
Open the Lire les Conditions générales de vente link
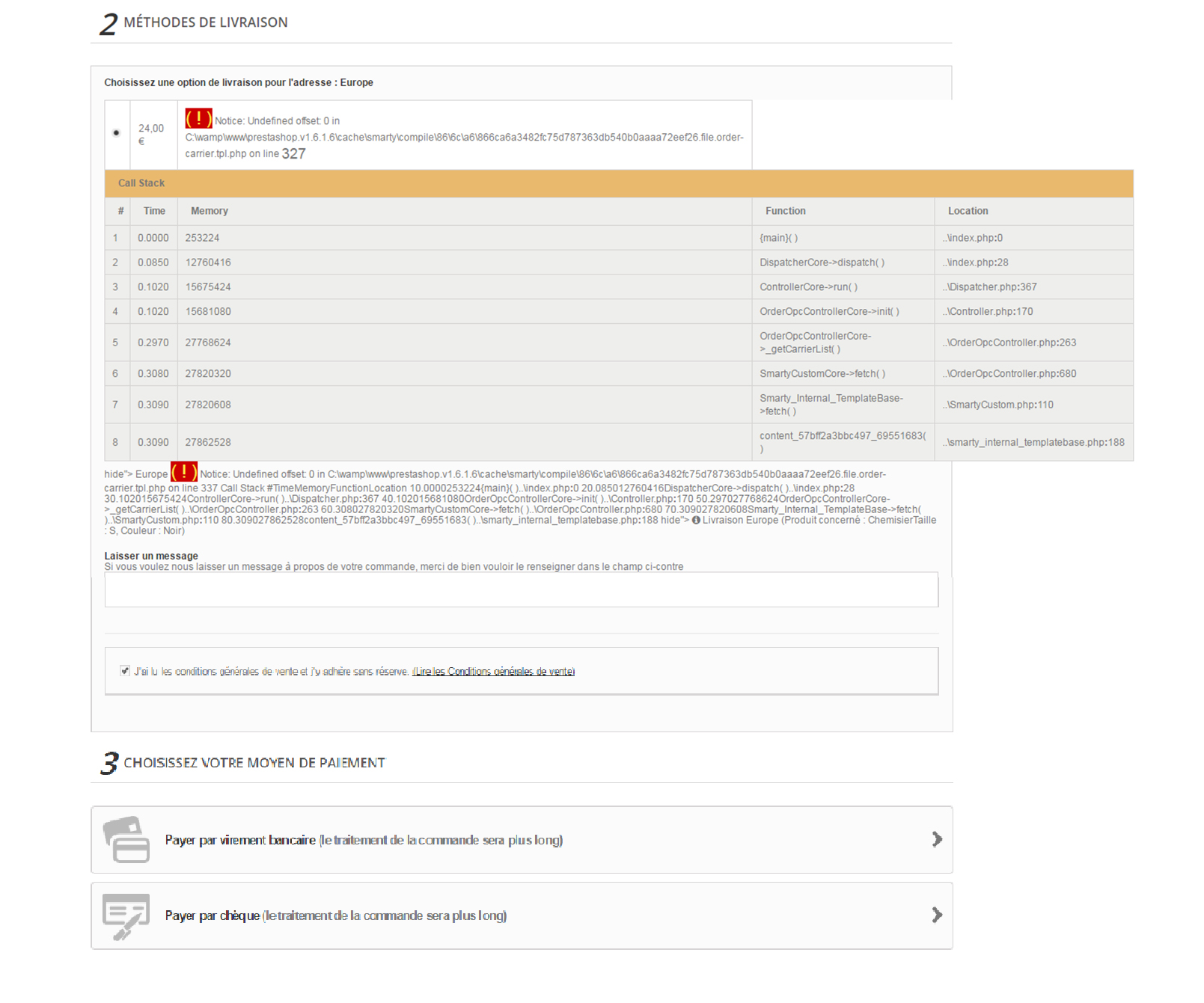pos(494,672)
